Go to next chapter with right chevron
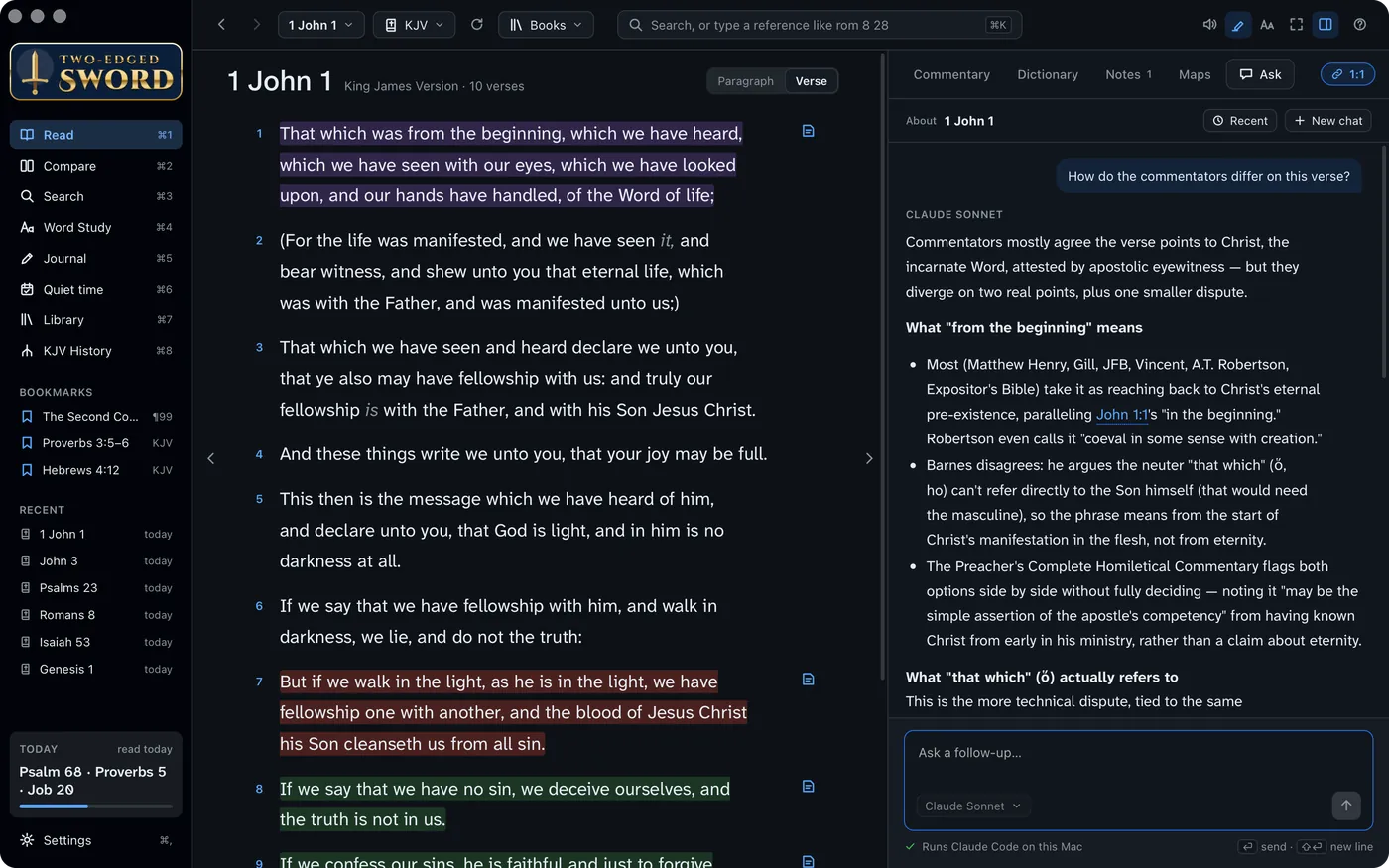 pos(869,458)
